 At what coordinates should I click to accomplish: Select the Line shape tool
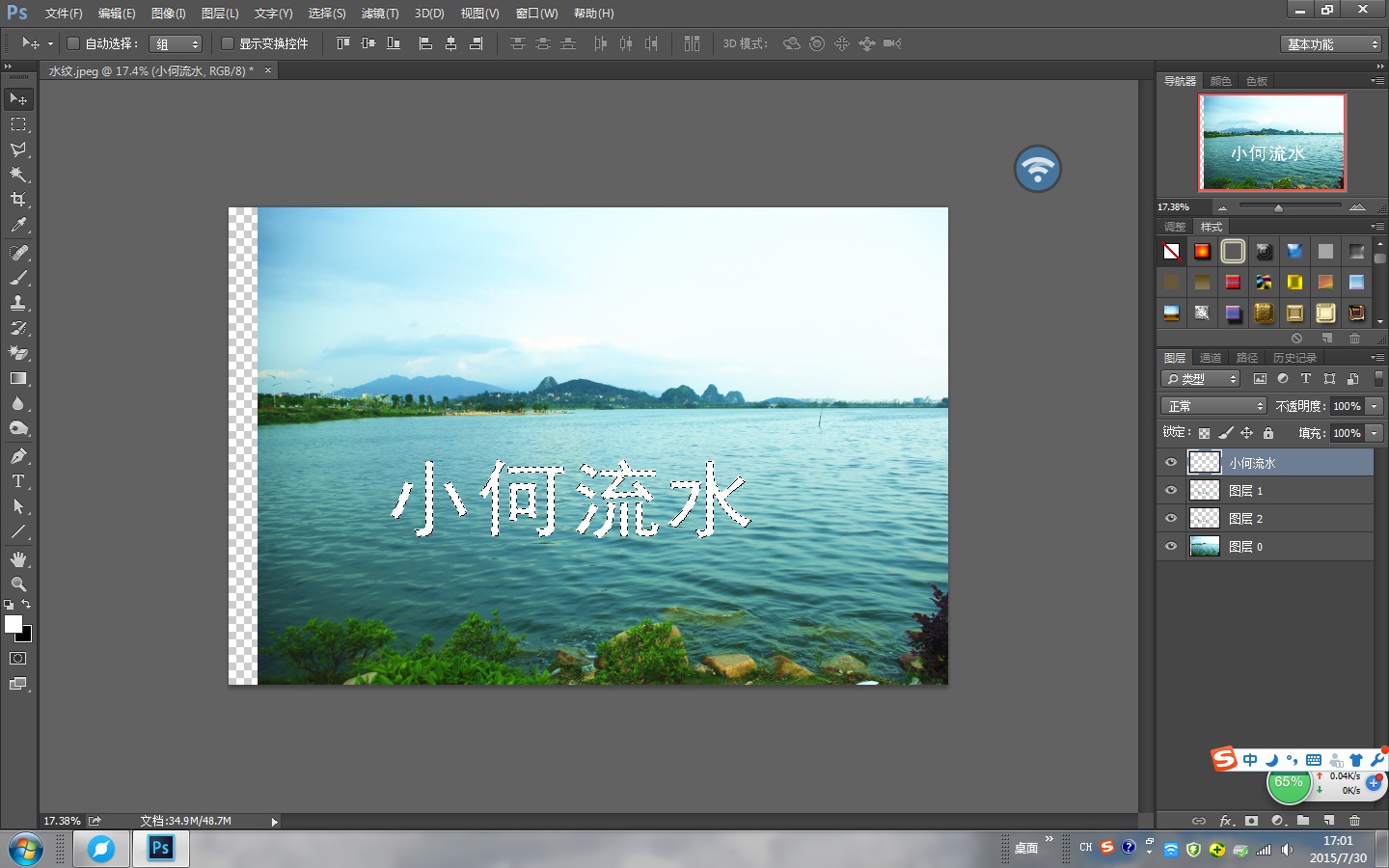(x=18, y=531)
